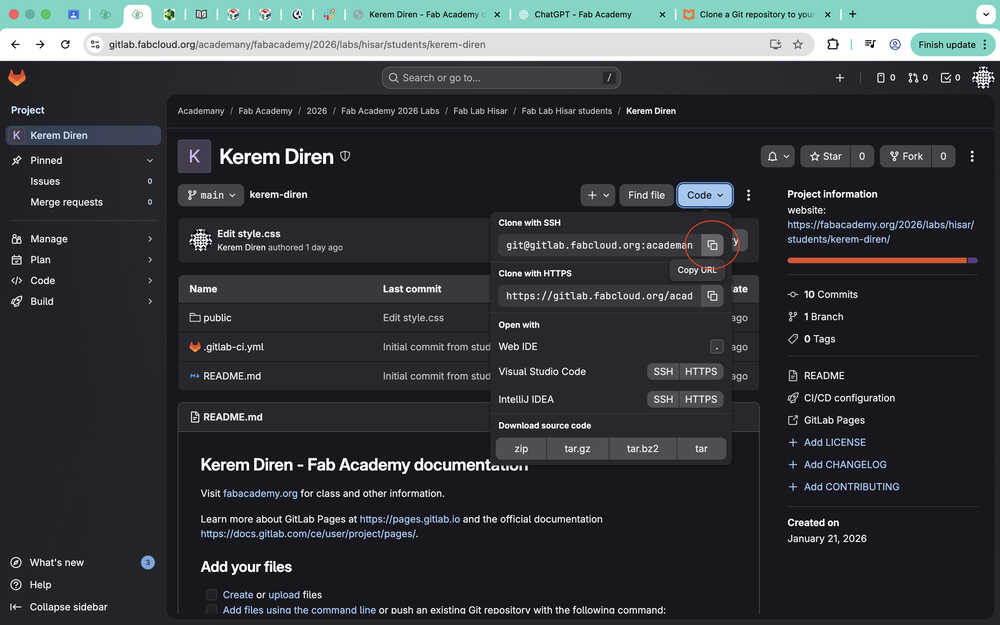This screenshot has width=1000, height=625.
Task: Expand Code section in sidebar
Action: pyautogui.click(x=83, y=281)
